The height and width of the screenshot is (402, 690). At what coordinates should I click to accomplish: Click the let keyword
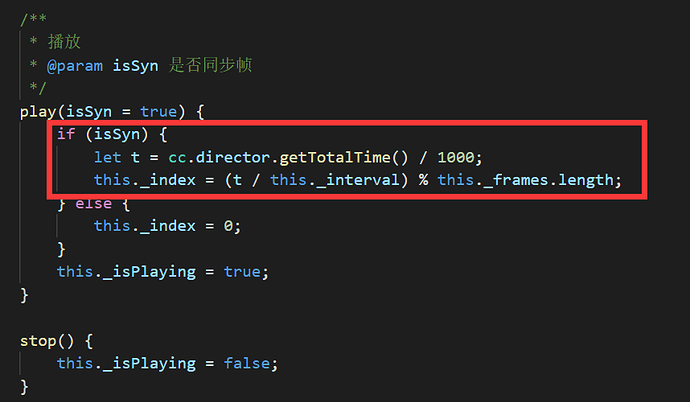(x=108, y=157)
